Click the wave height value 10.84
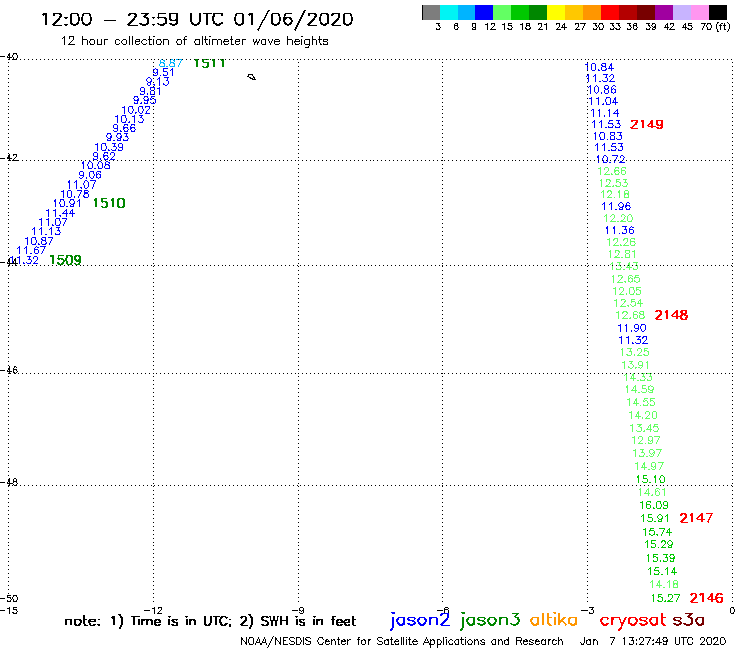This screenshot has width=740, height=650. pos(599,67)
